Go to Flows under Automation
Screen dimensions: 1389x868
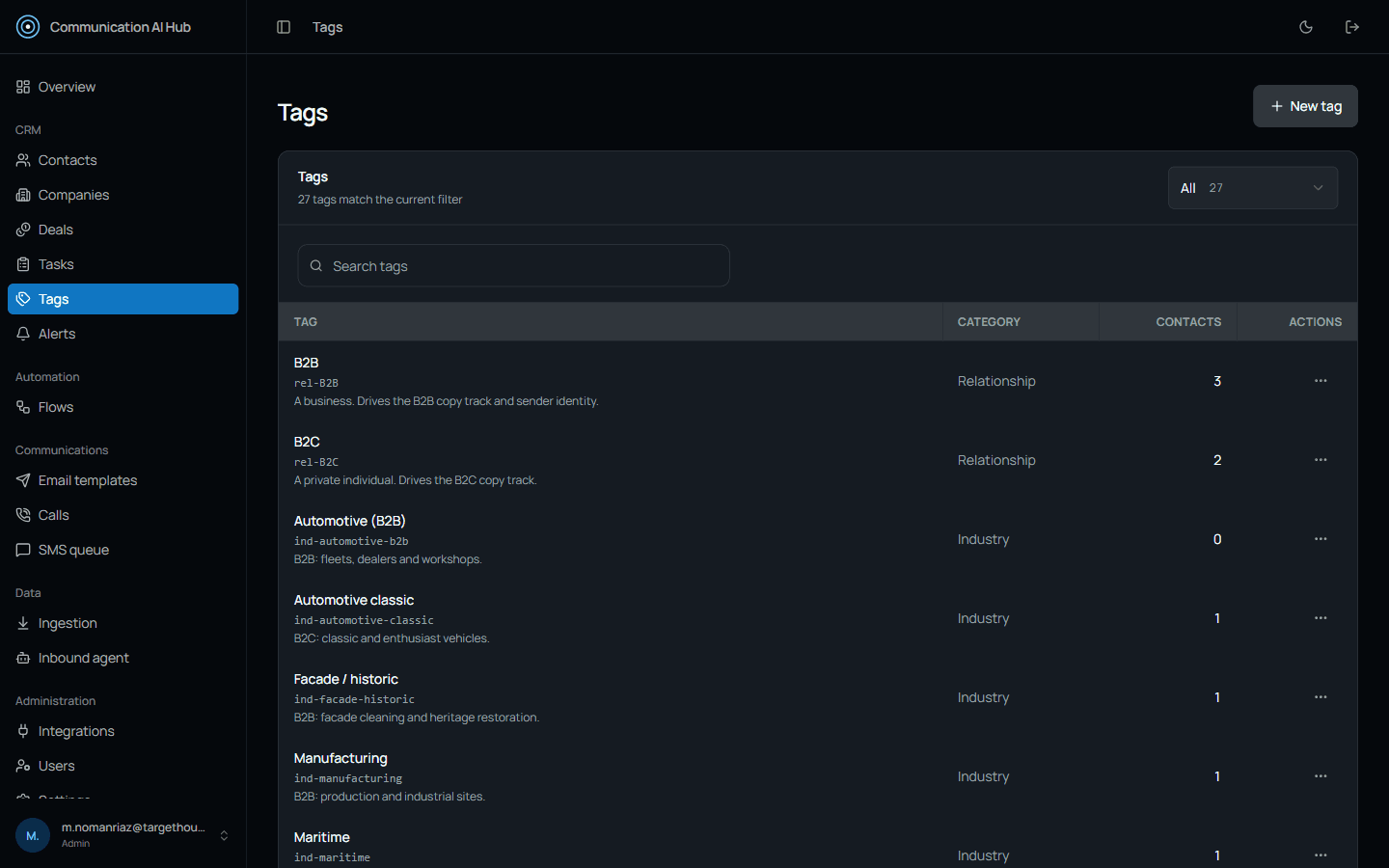point(123,407)
